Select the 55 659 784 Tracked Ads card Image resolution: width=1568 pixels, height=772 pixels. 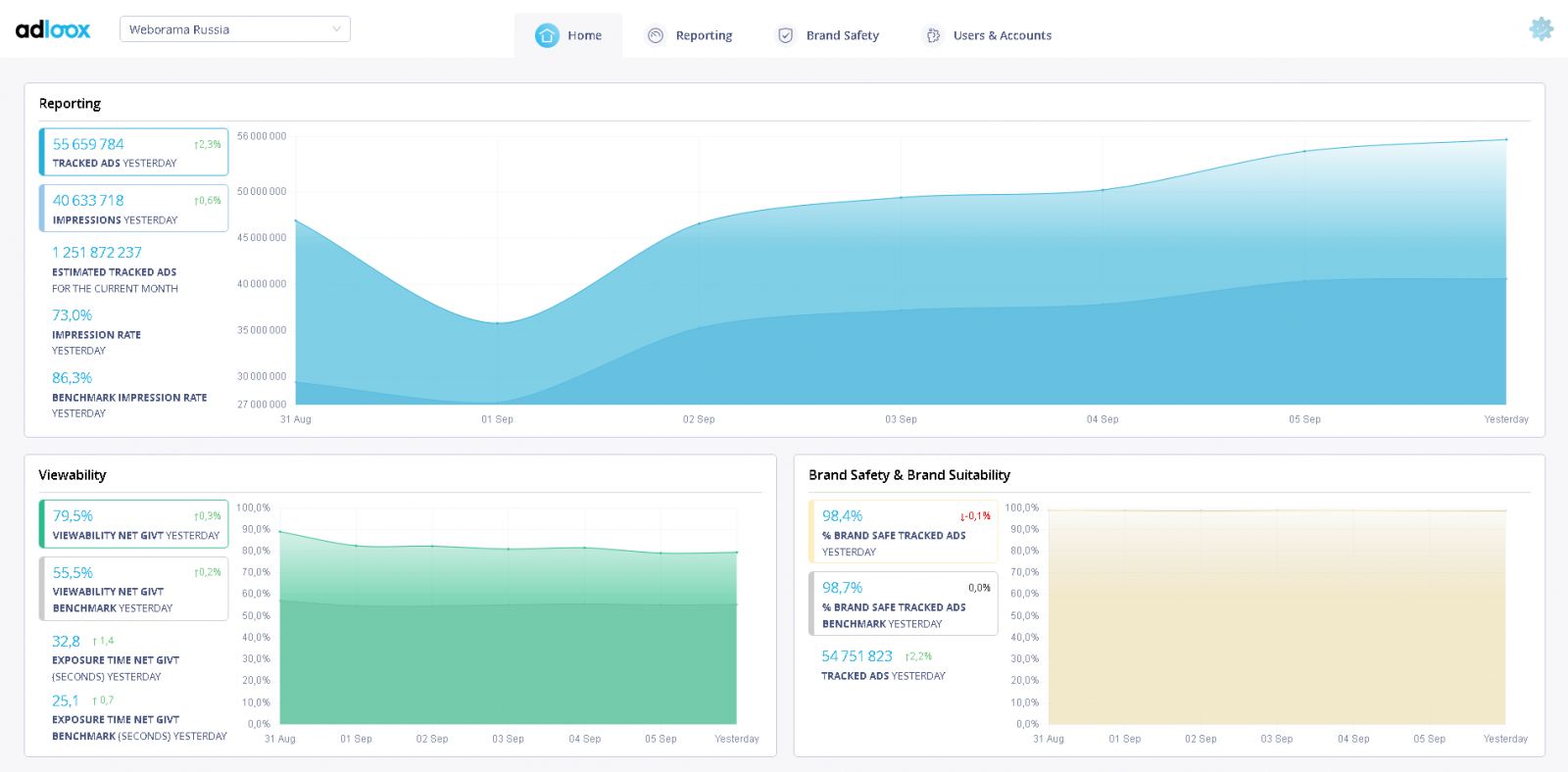[134, 152]
